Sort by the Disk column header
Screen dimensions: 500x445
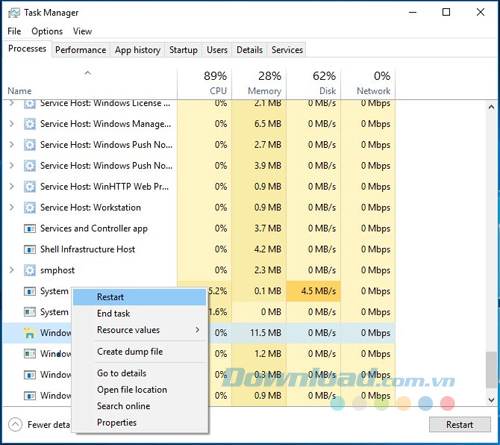pyautogui.click(x=314, y=83)
